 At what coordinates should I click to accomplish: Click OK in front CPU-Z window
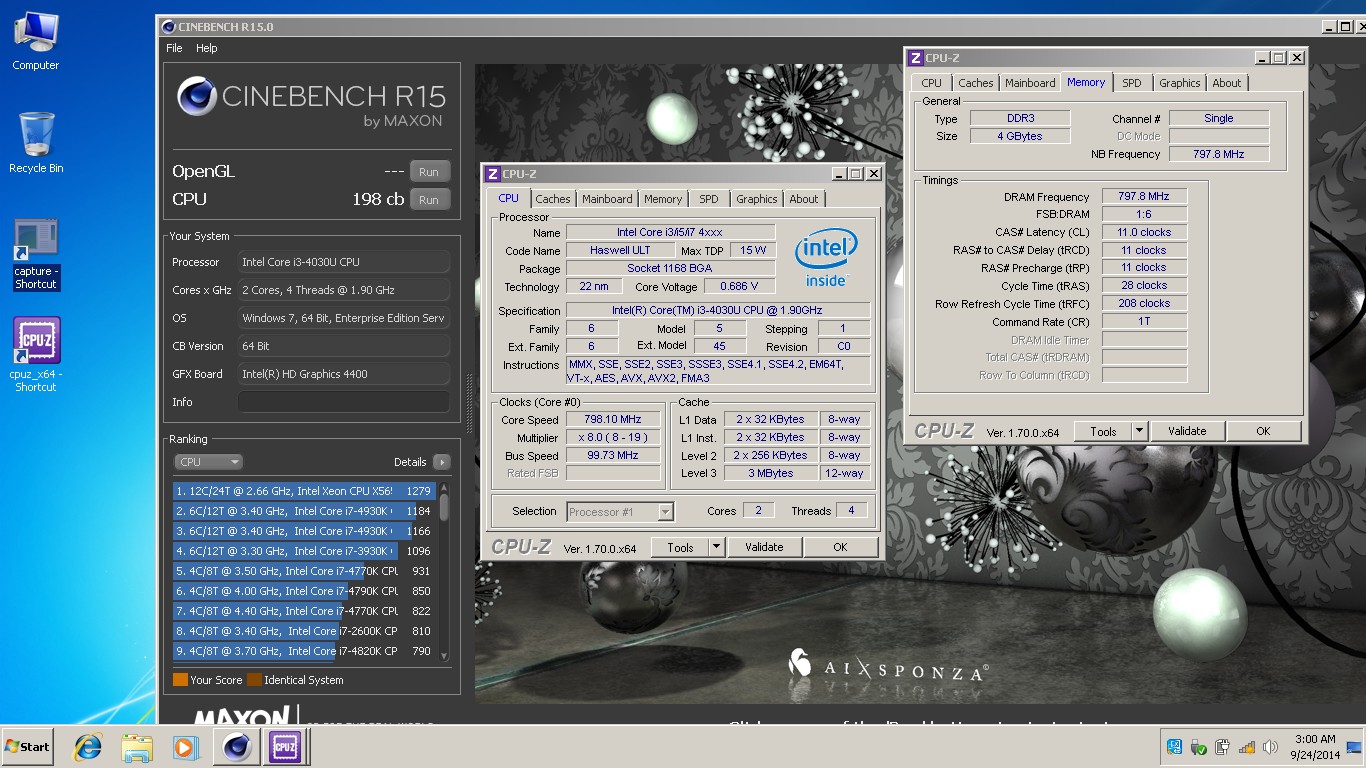point(840,547)
